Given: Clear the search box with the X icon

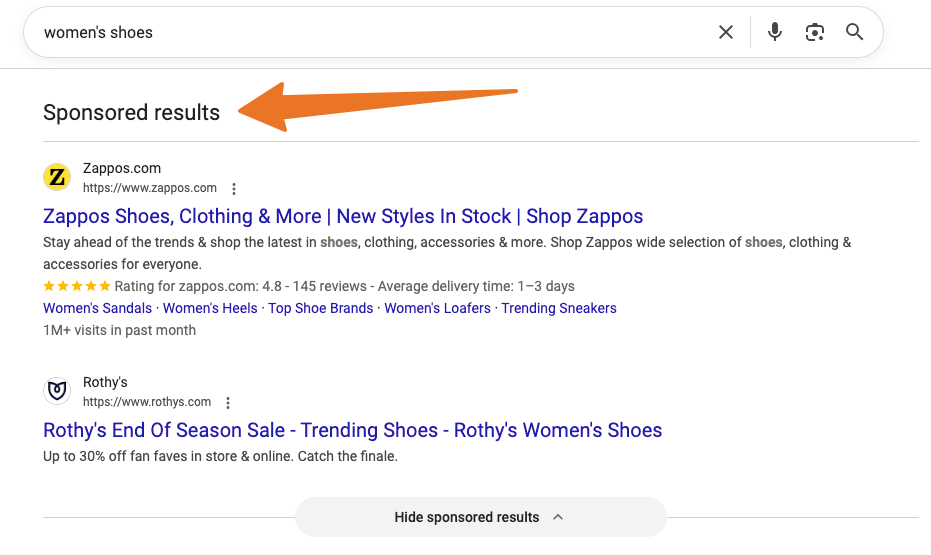Looking at the screenshot, I should (x=726, y=32).
